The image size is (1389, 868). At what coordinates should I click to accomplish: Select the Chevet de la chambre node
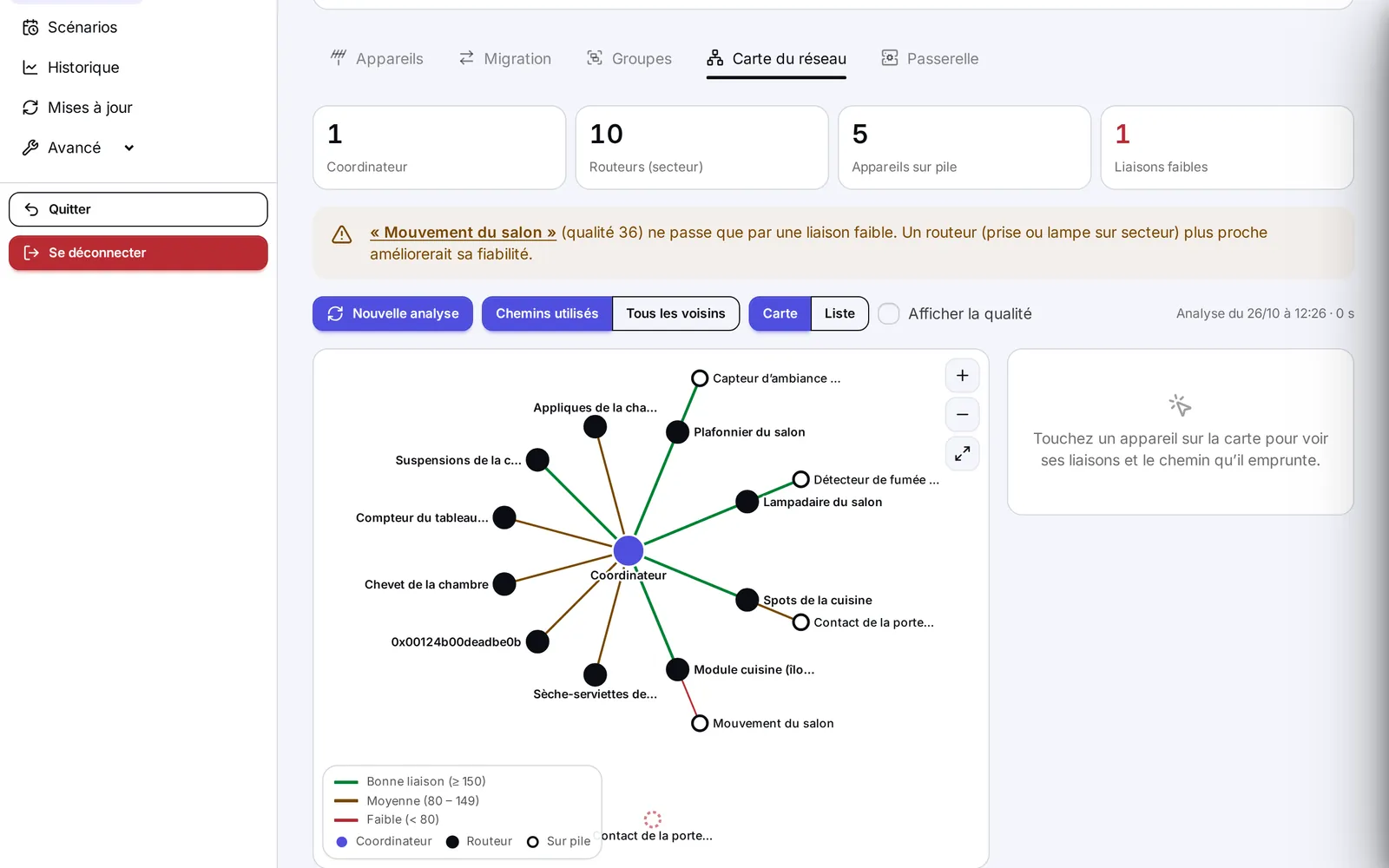click(504, 584)
